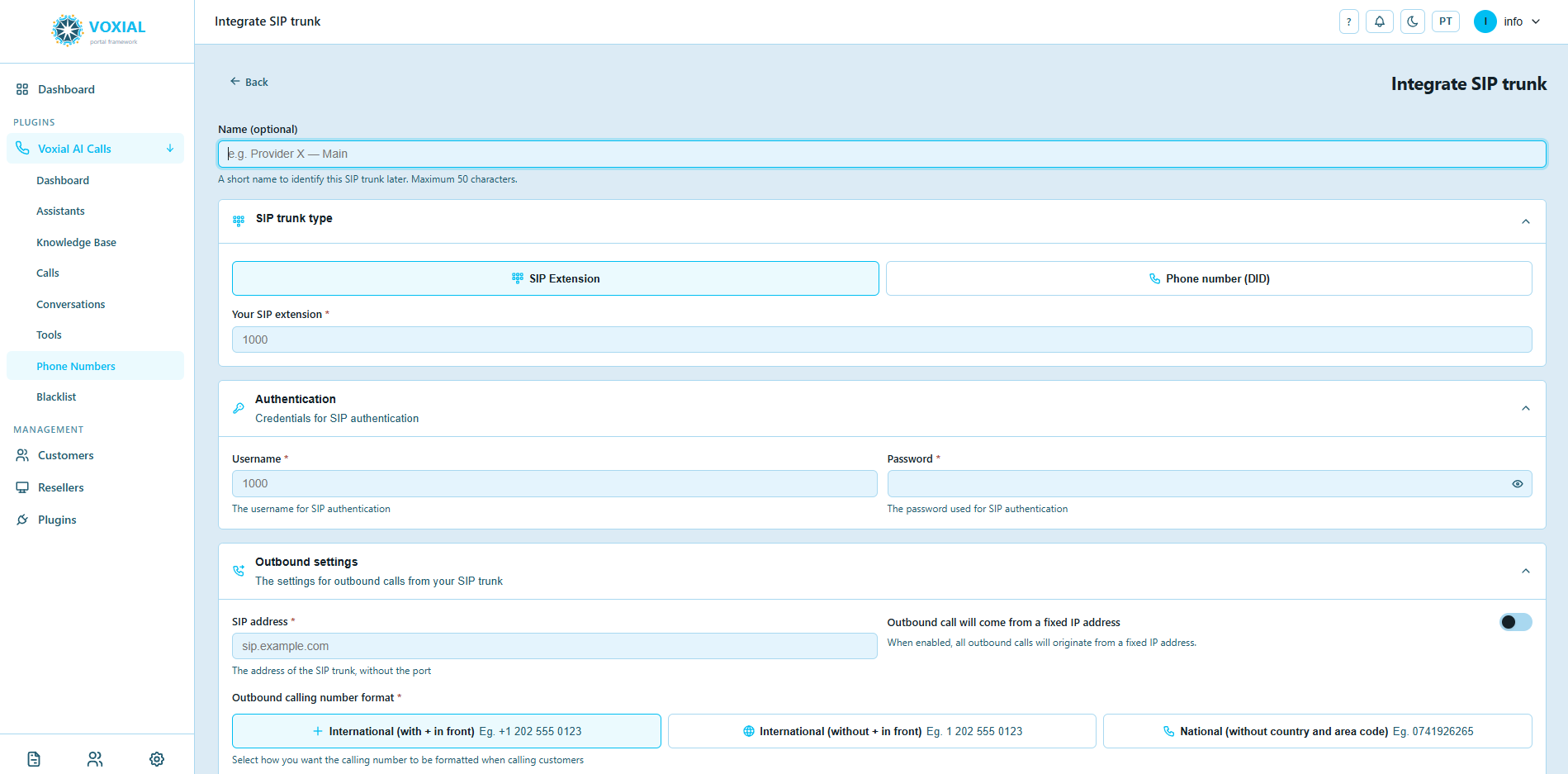Viewport: 1568px width, 774px height.
Task: Click the SIP address input field
Action: 554,646
